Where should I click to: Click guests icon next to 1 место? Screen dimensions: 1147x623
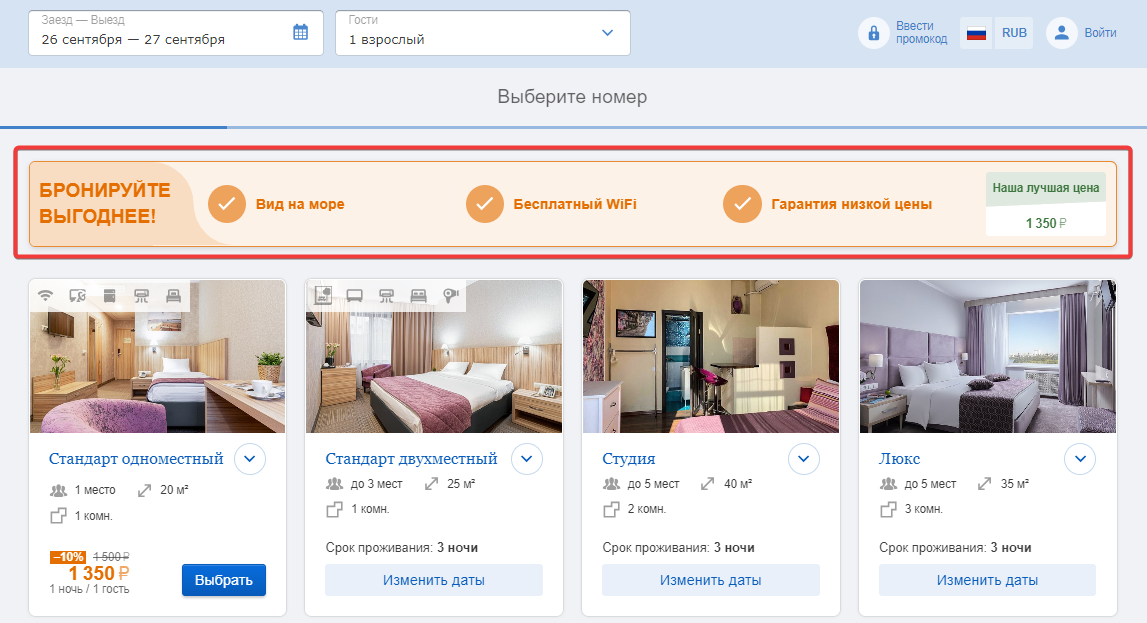59,490
